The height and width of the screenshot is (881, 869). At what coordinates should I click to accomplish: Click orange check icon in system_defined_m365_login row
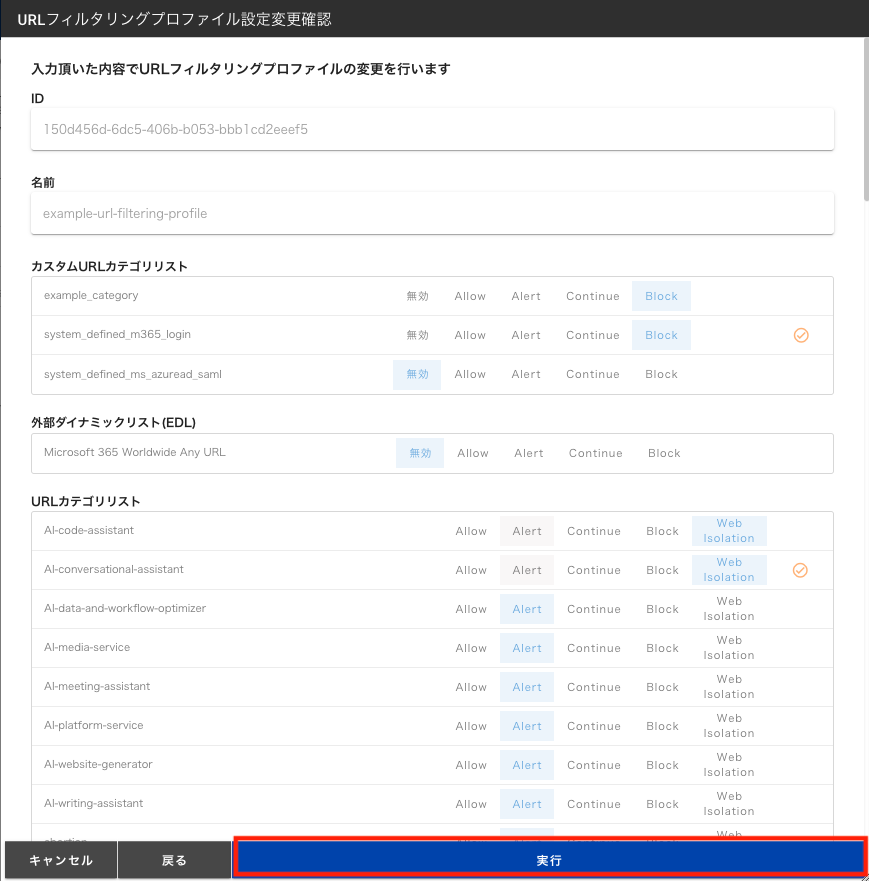coord(800,335)
